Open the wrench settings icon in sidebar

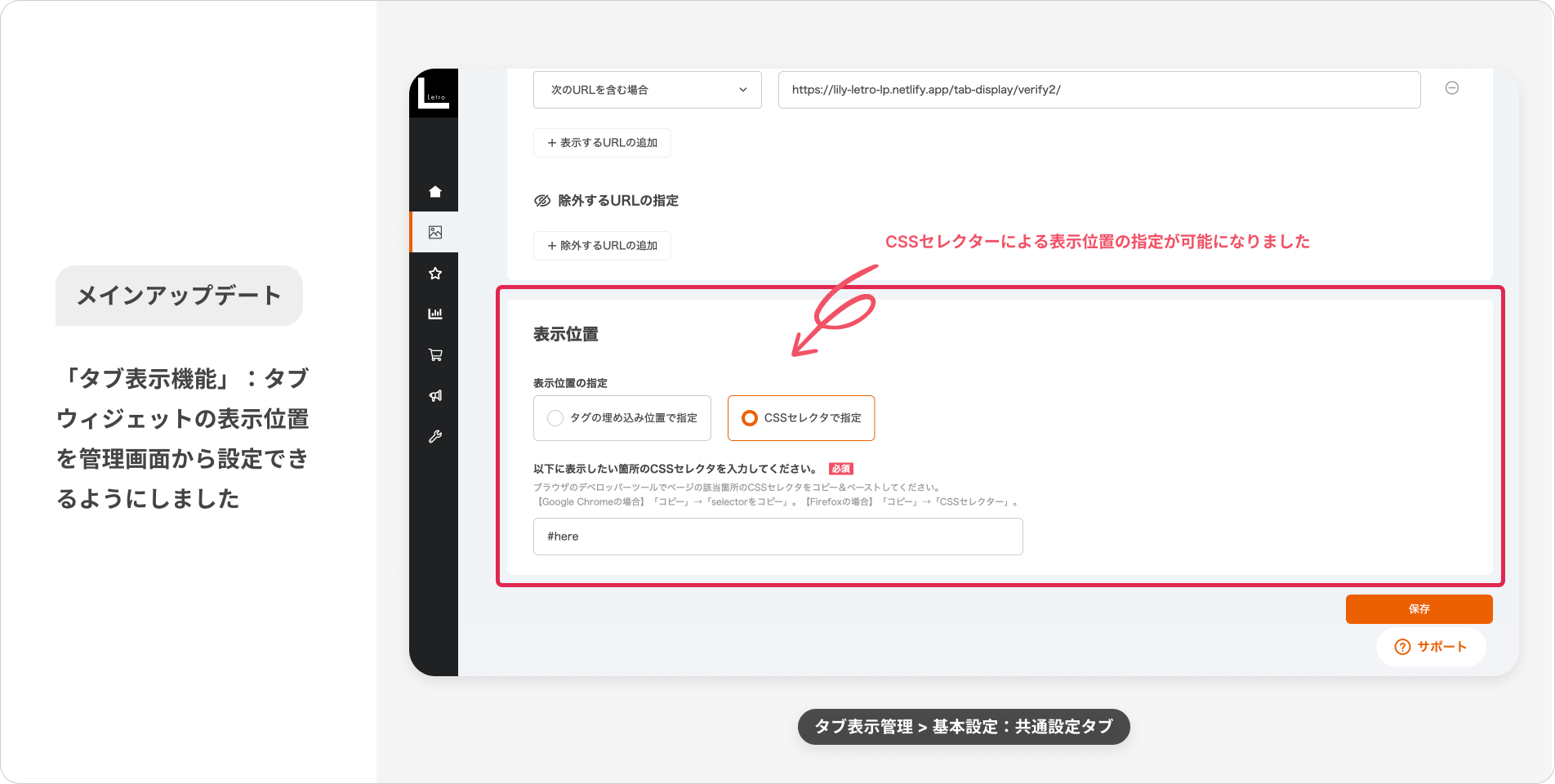(x=435, y=436)
